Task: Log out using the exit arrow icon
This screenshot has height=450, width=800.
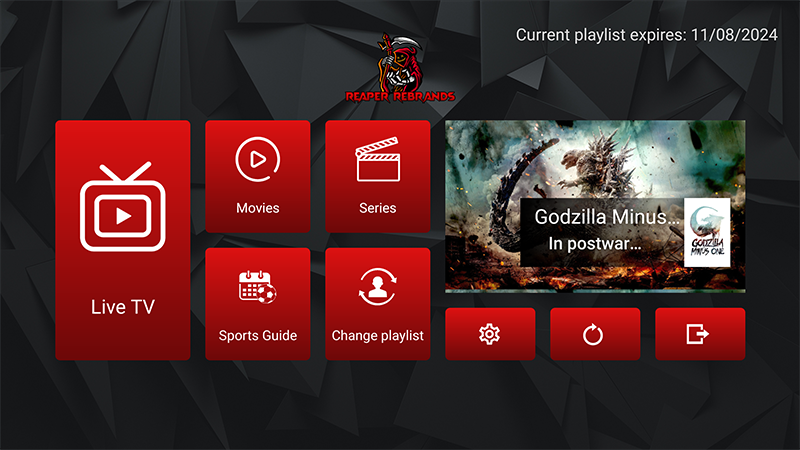Action: (x=699, y=334)
